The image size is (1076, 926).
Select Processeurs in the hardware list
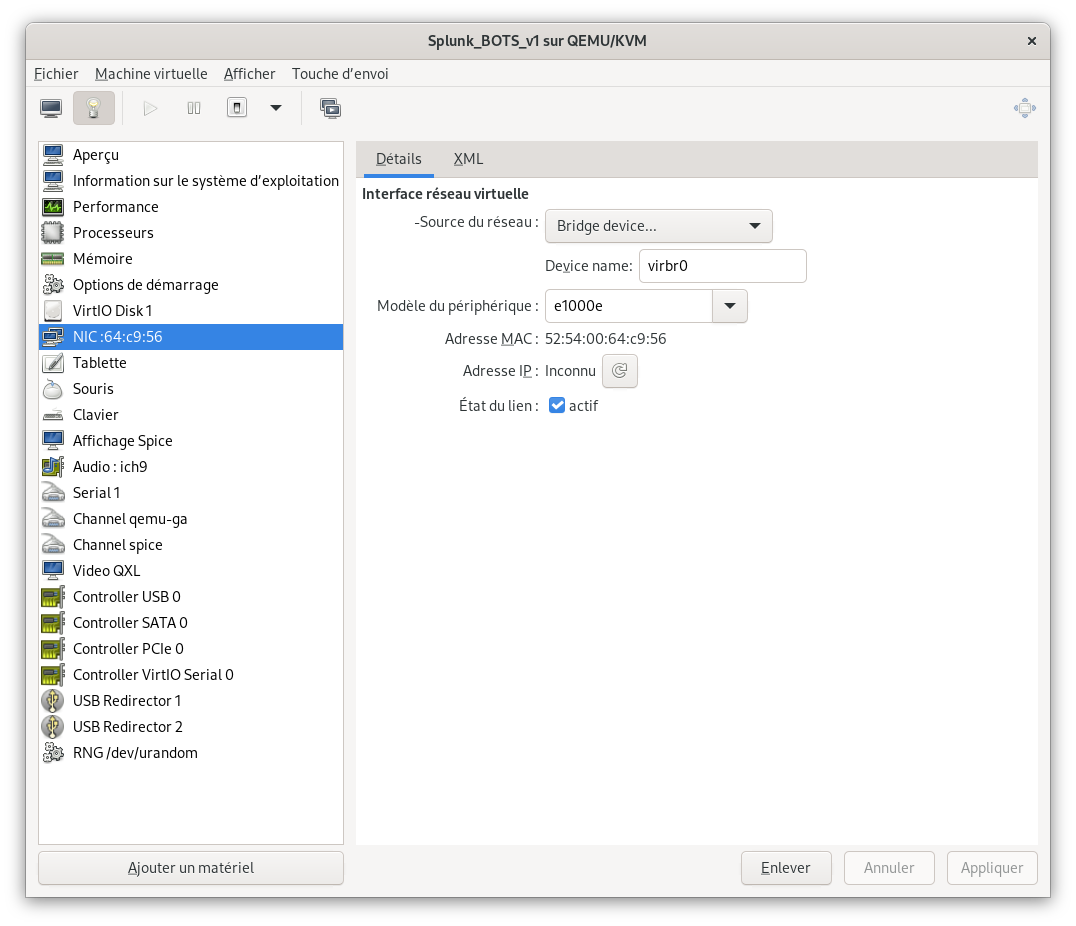click(113, 233)
